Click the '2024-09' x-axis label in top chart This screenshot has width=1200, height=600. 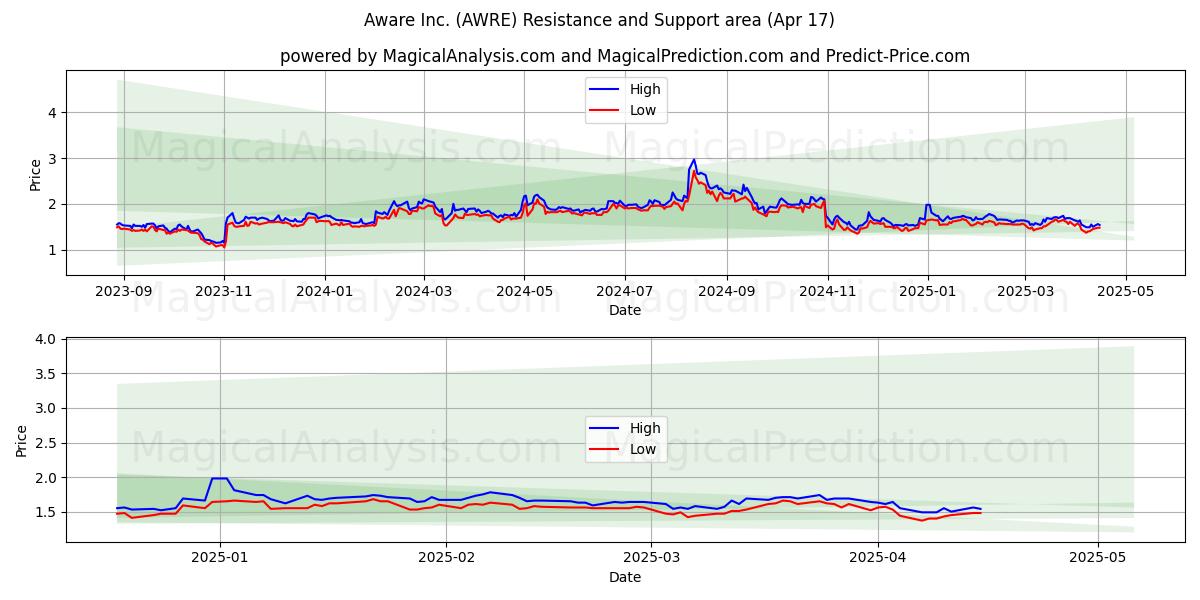click(727, 294)
